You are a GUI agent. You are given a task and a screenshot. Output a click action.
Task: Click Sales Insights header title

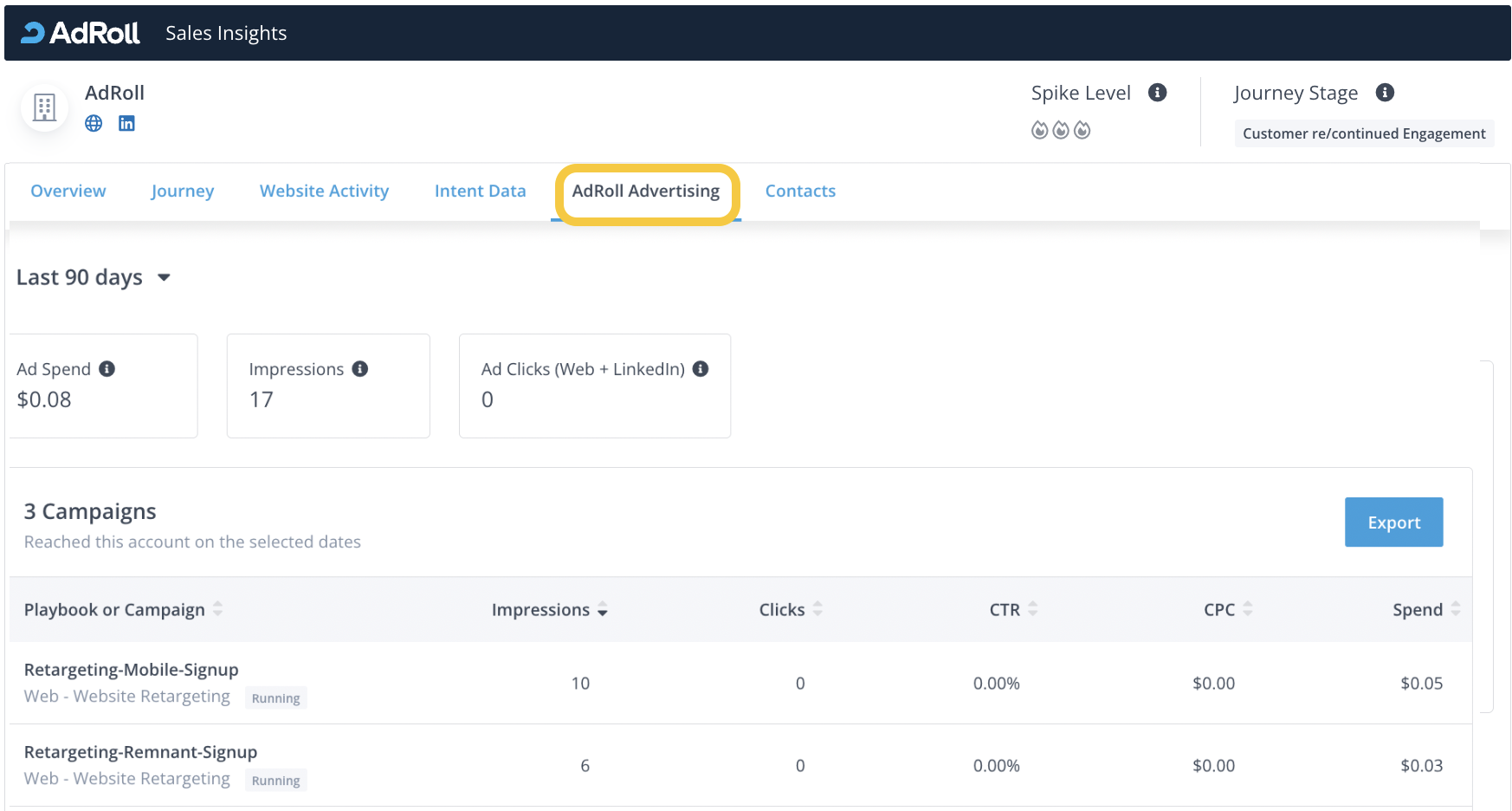click(226, 33)
